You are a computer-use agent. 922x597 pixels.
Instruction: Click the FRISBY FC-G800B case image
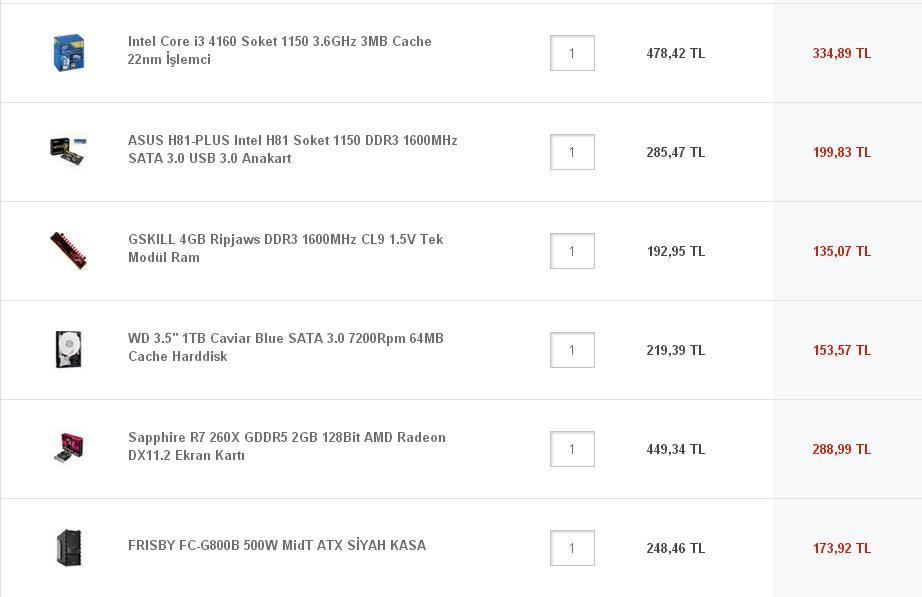click(68, 547)
